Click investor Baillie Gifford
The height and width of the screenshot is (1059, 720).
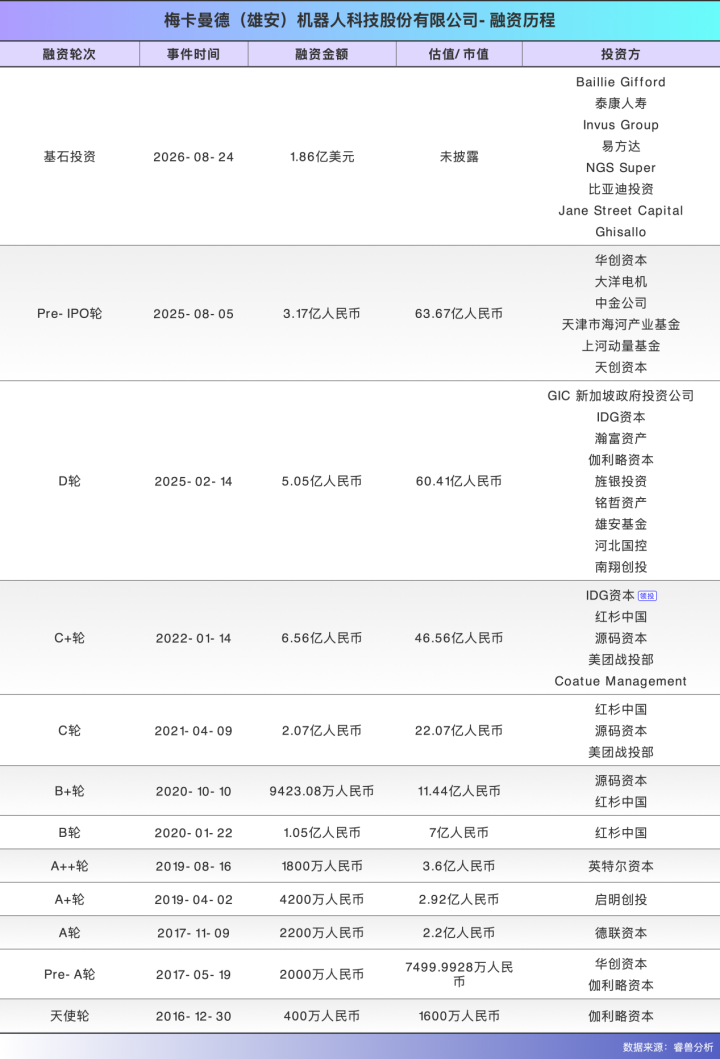[x=621, y=82]
